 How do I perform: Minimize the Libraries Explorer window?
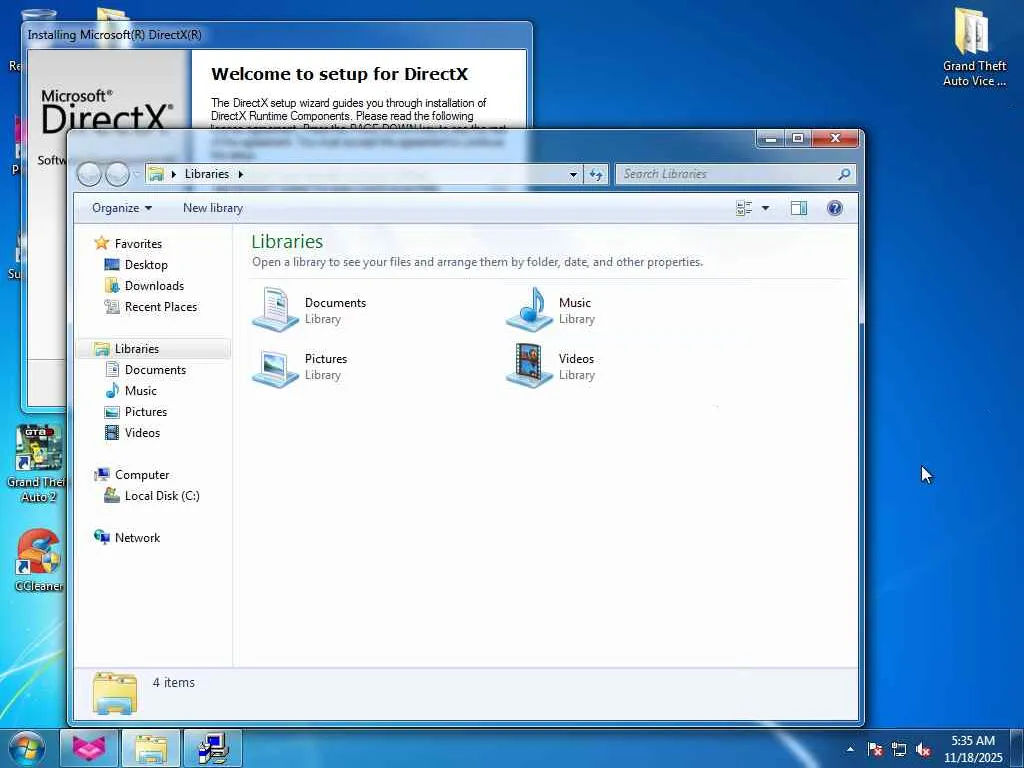[x=771, y=138]
